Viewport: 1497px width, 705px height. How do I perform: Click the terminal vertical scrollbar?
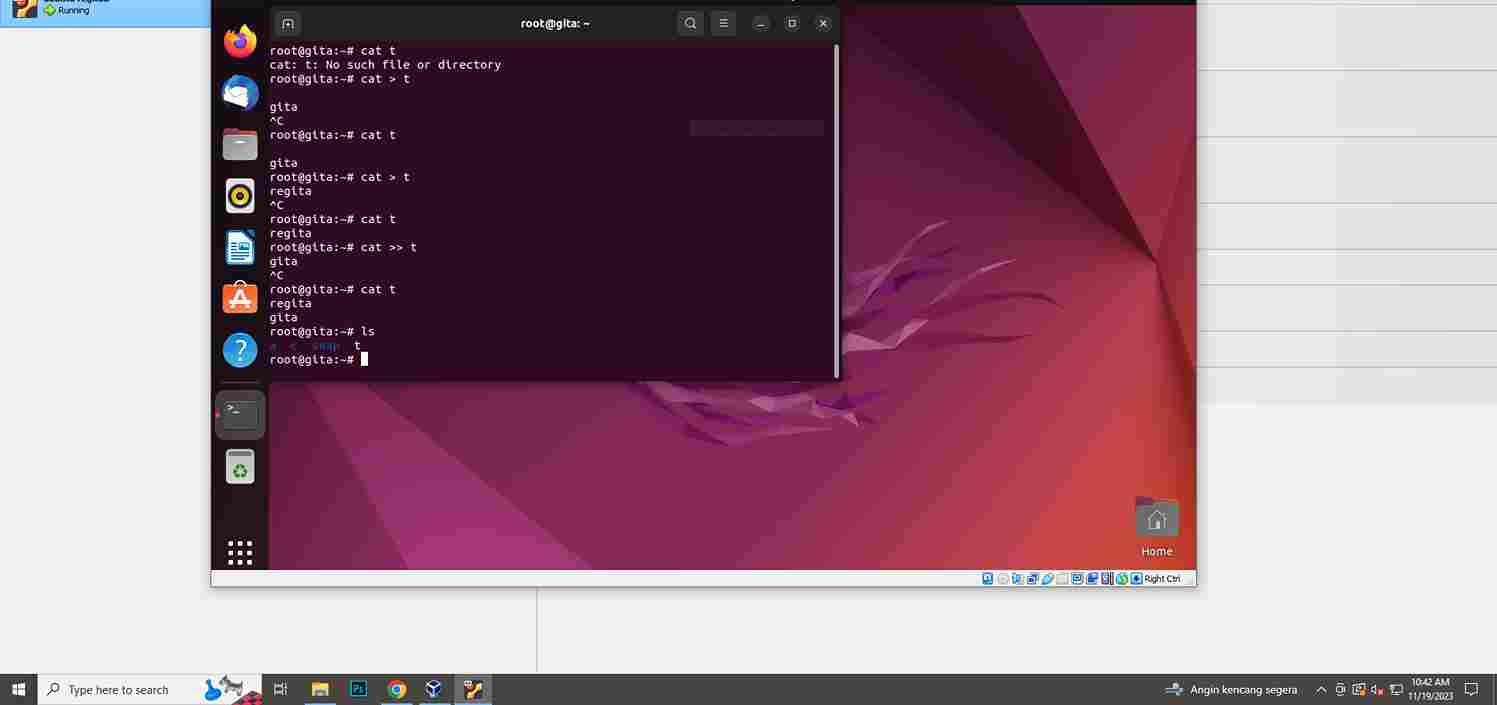(x=836, y=210)
